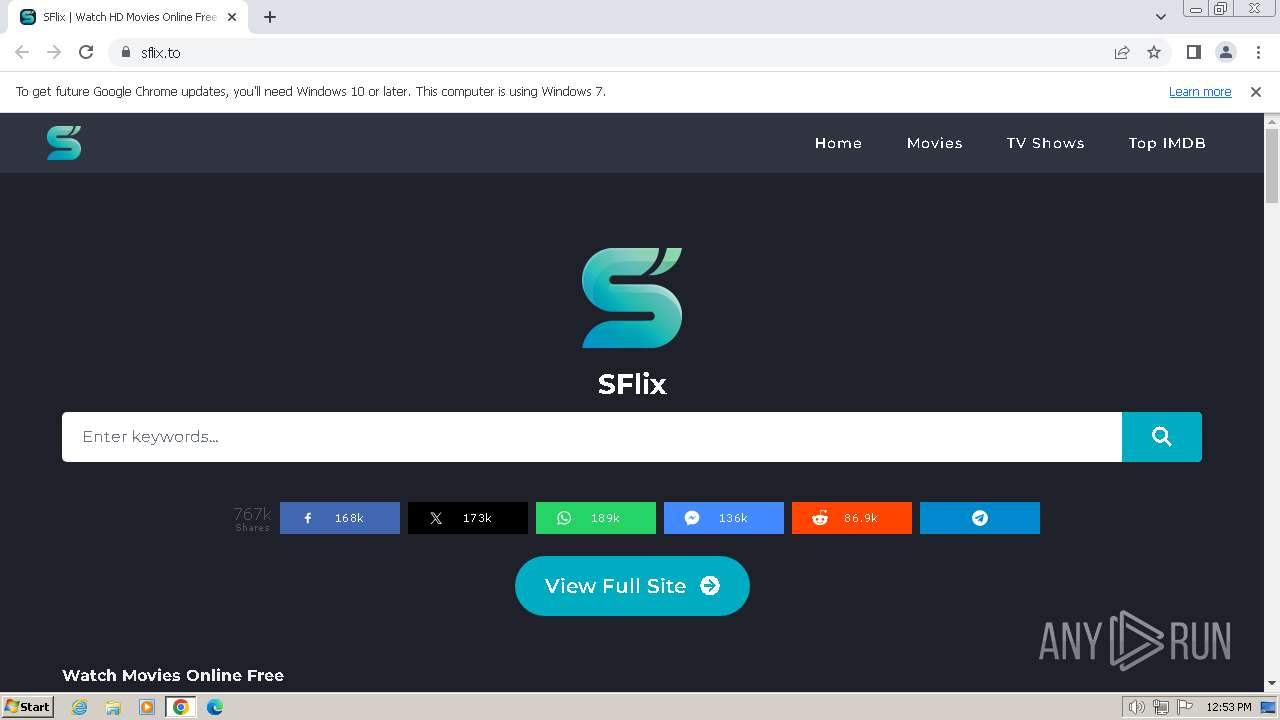Open the Chrome profile avatar
Image resolution: width=1280 pixels, height=720 pixels.
pyautogui.click(x=1225, y=52)
